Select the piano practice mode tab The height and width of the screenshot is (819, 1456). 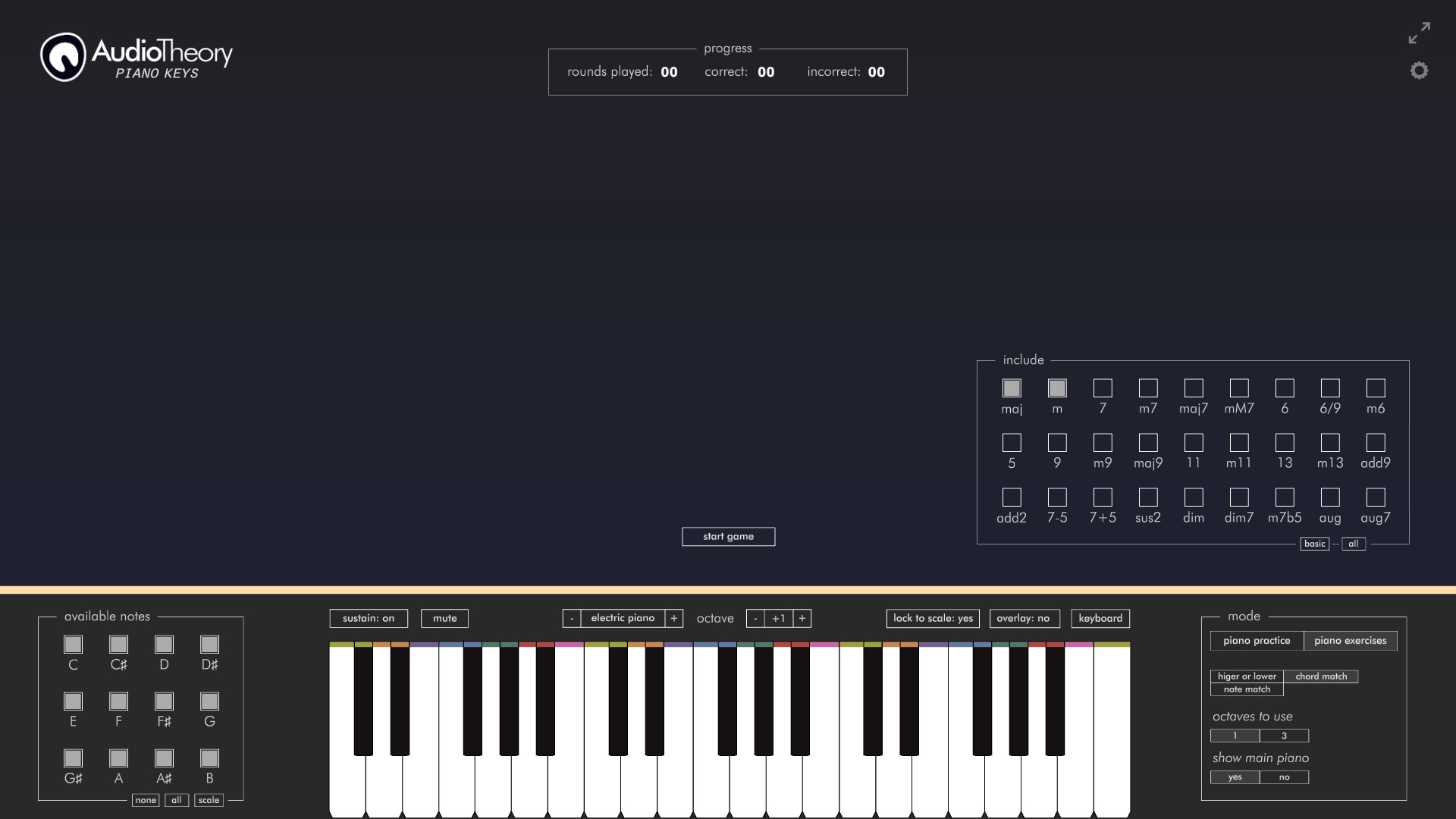[x=1256, y=640]
